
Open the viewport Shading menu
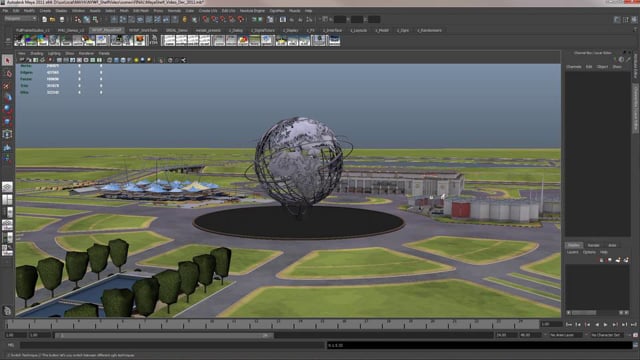point(36,53)
